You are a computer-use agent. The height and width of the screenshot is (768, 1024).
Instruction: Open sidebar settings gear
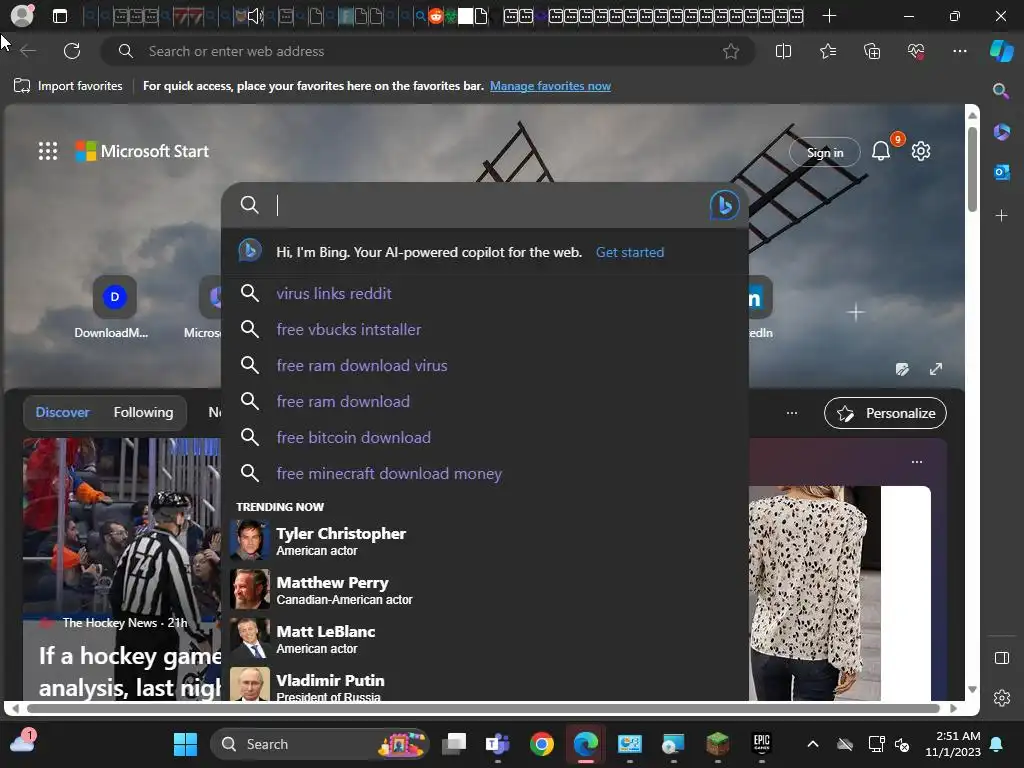coord(1002,698)
